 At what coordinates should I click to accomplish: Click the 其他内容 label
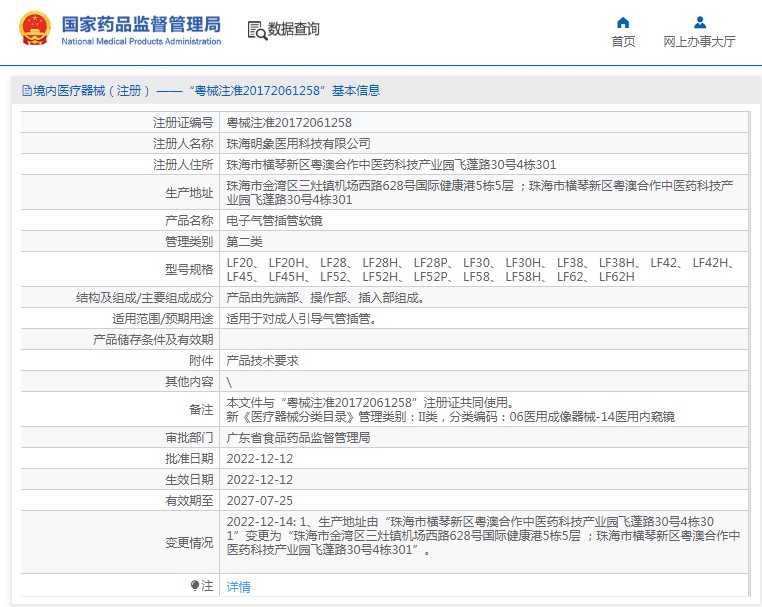[189, 382]
